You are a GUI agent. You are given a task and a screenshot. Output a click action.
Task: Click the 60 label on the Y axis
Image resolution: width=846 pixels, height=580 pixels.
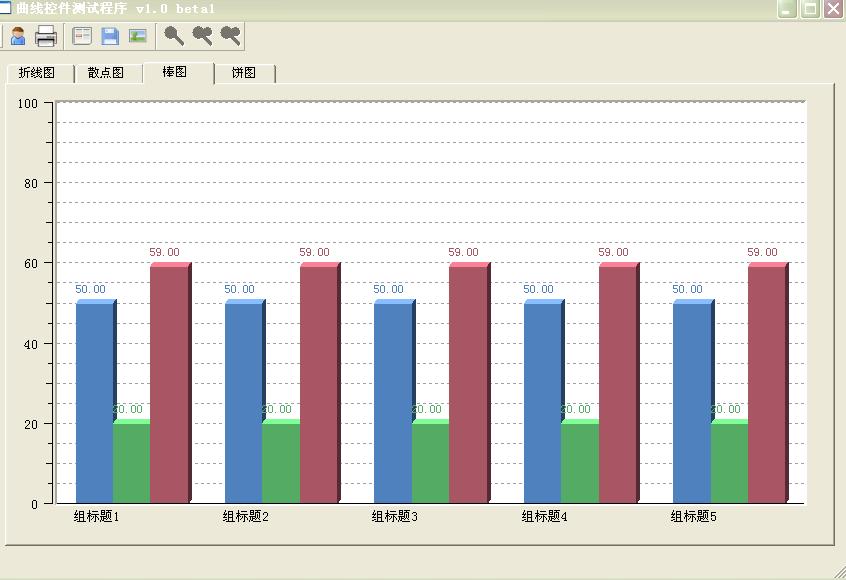click(31, 264)
